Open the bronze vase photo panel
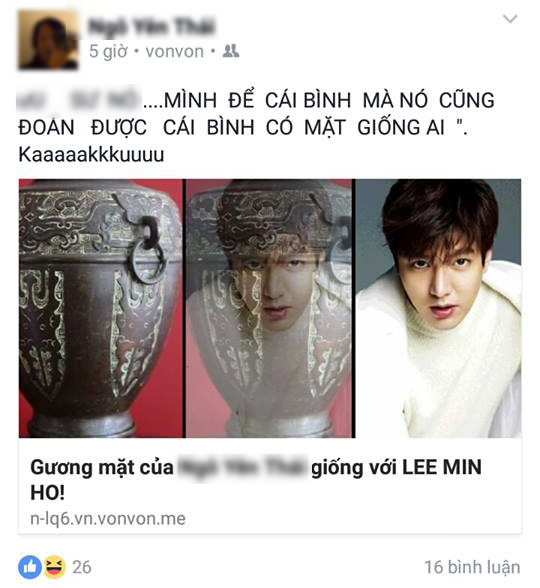 pos(100,308)
